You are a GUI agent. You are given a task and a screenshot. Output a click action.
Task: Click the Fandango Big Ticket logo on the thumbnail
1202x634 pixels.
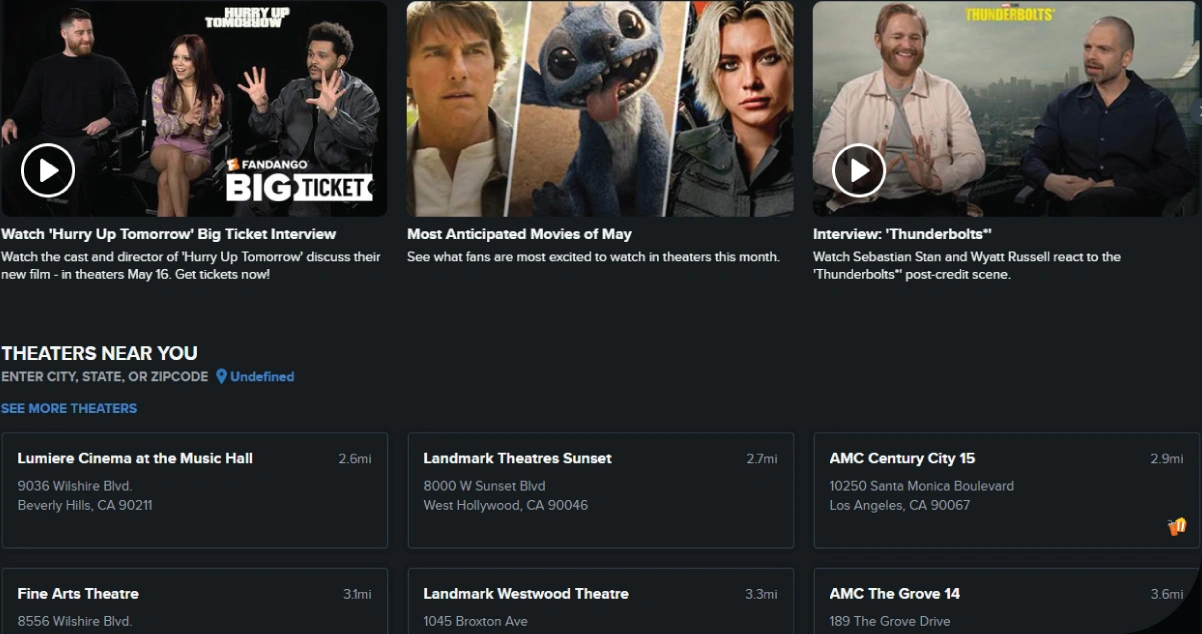[298, 181]
